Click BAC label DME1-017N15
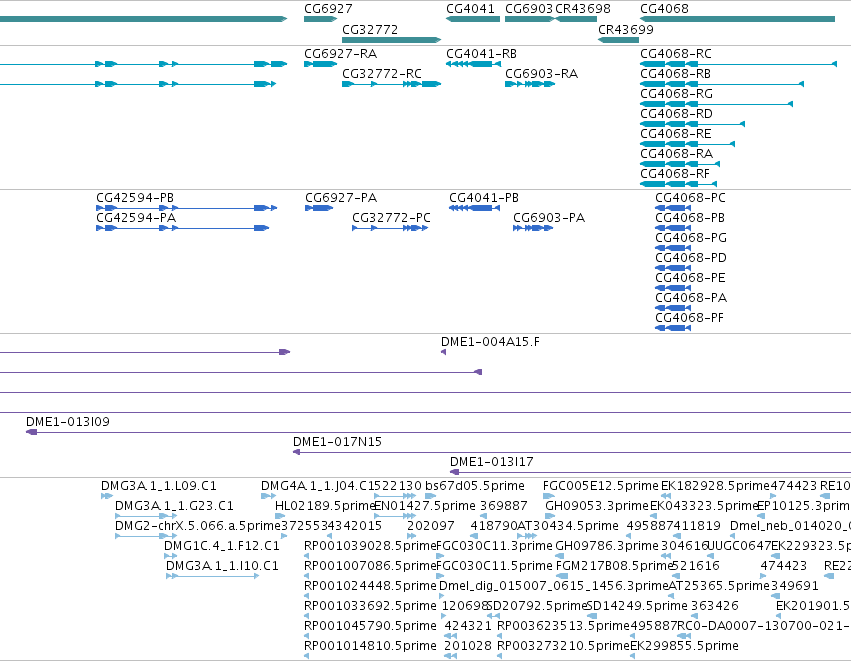Screen dimensions: 851x661 point(338,442)
